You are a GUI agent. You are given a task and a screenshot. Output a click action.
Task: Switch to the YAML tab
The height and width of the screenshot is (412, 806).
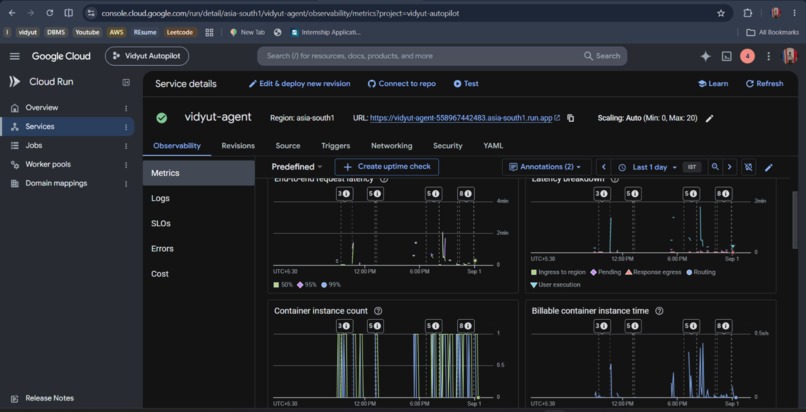click(x=493, y=145)
